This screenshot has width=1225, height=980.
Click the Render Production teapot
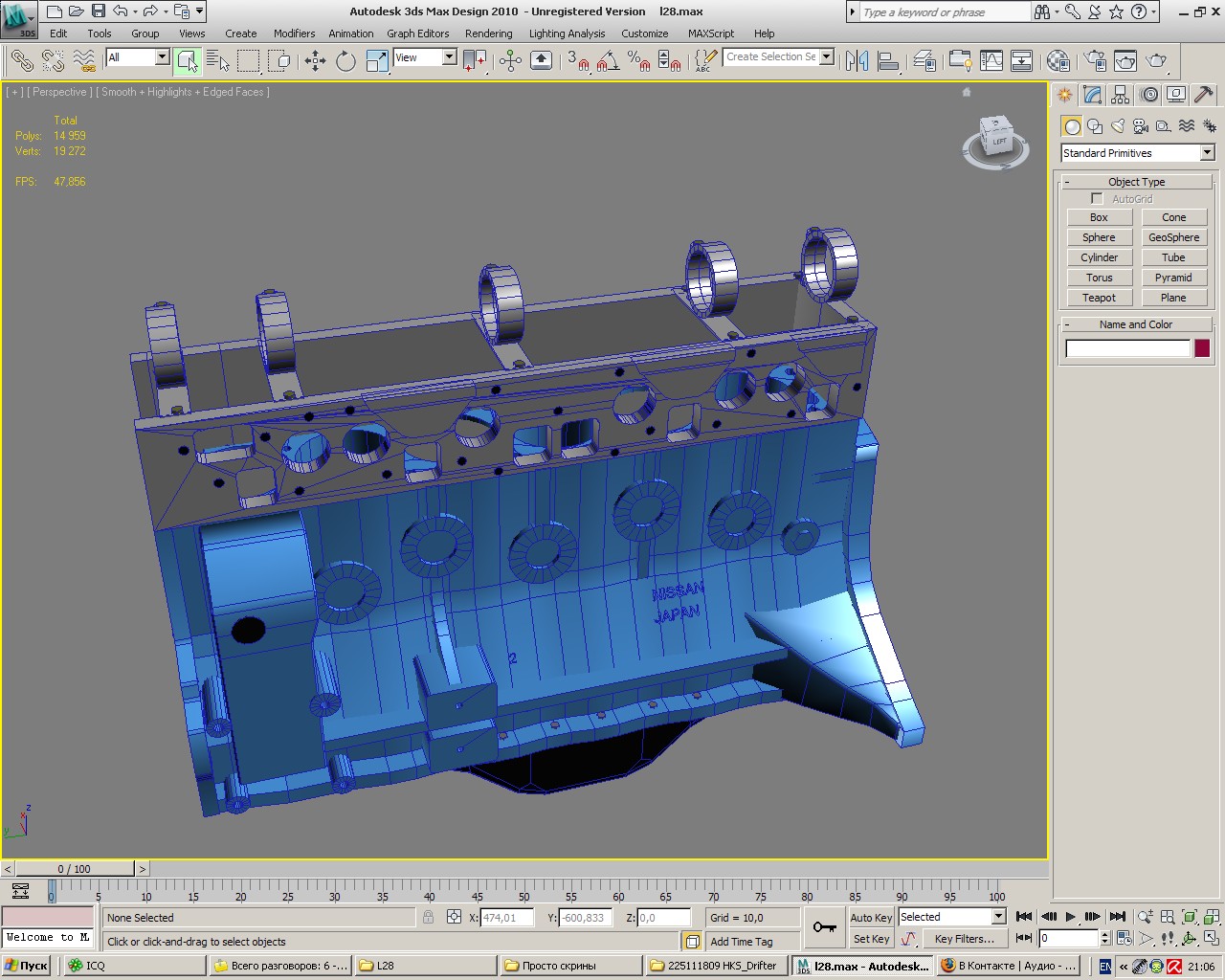1156,60
